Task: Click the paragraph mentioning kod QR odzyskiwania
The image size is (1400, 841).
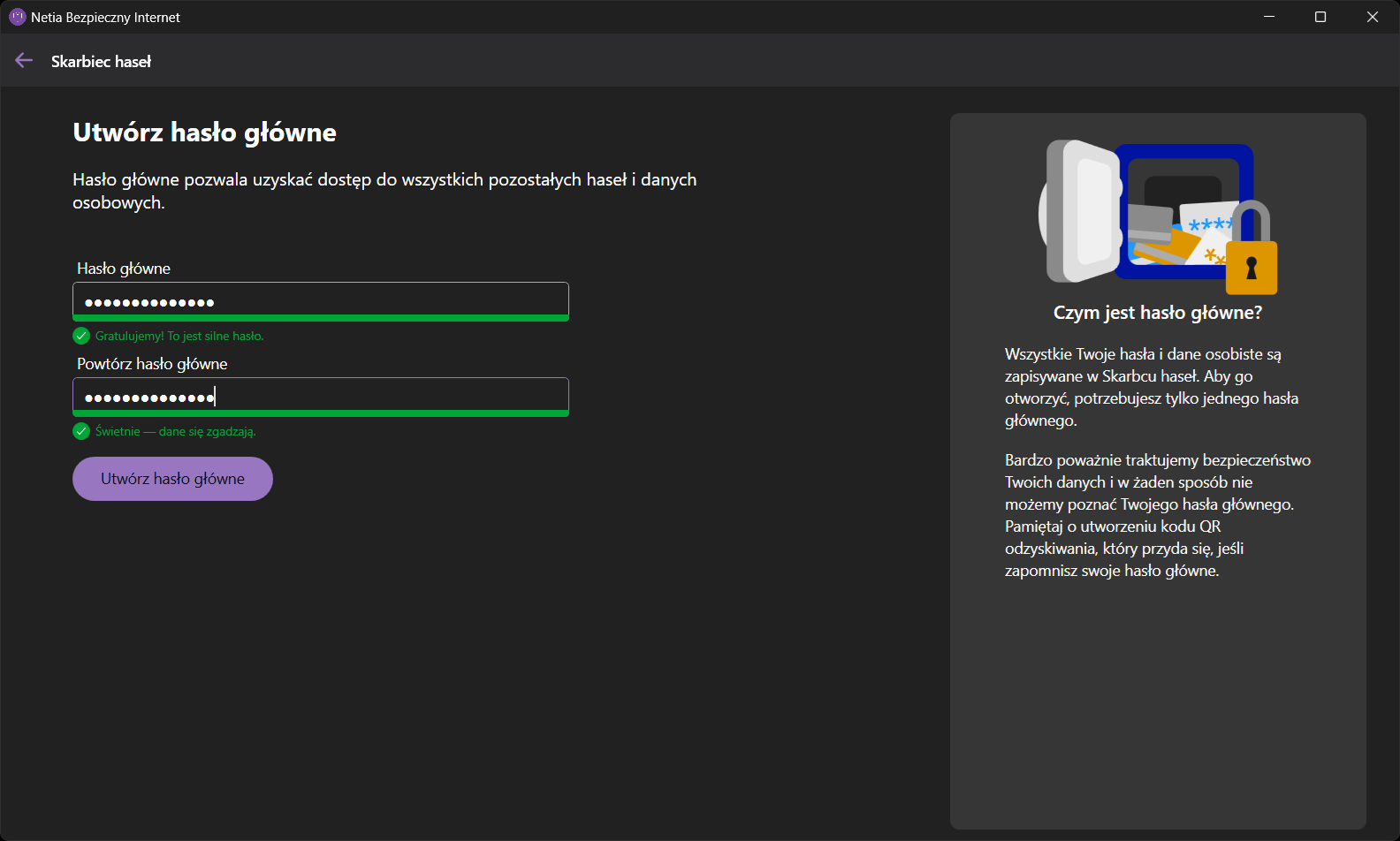Action: (x=1157, y=515)
